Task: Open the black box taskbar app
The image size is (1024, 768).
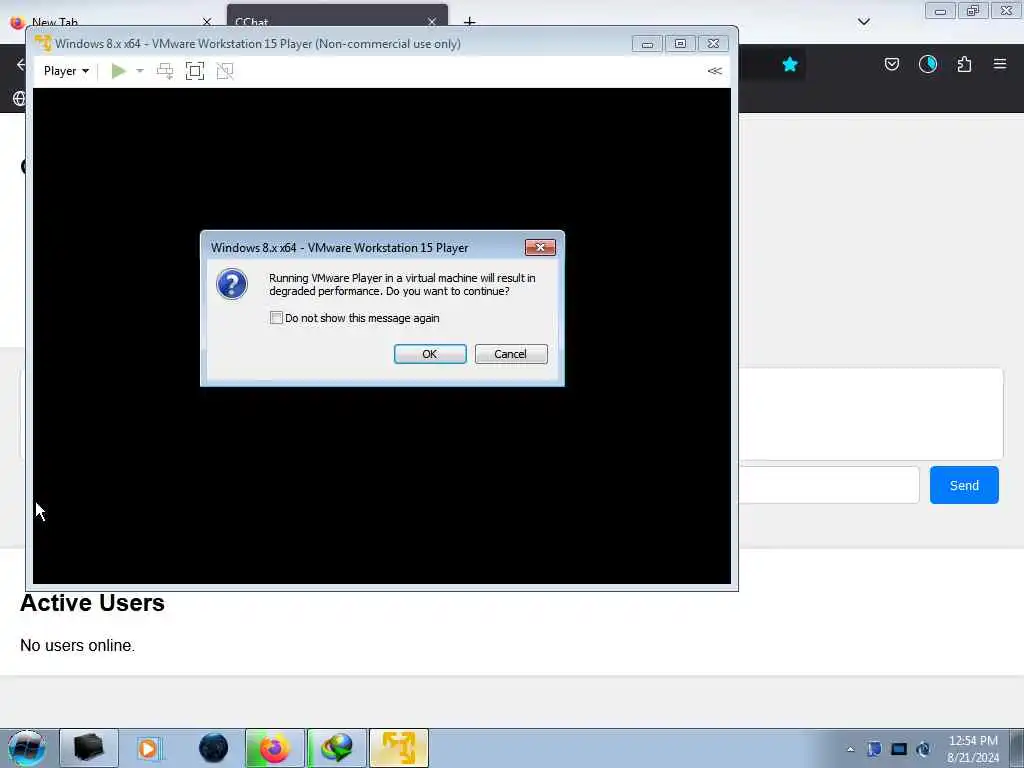Action: pos(89,748)
